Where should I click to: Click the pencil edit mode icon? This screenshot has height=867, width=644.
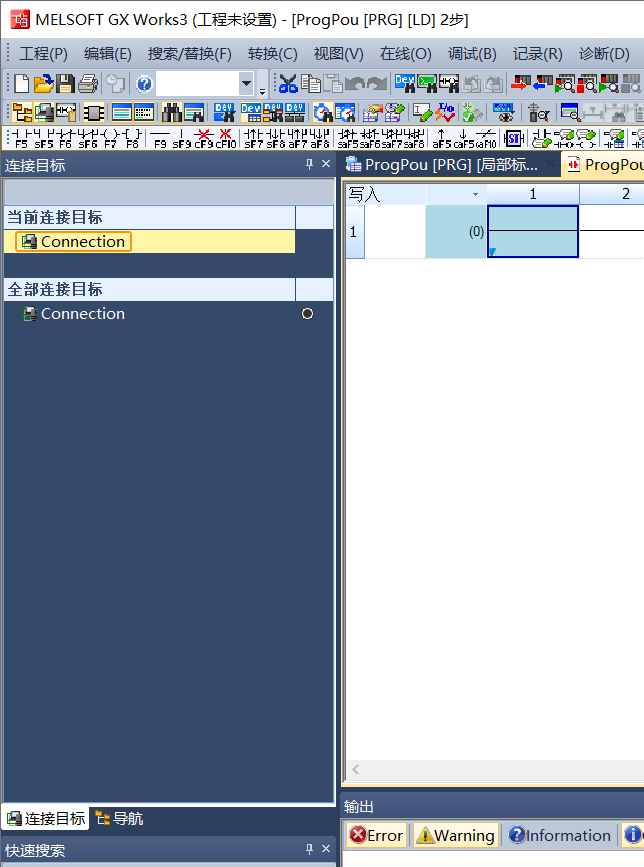click(423, 113)
